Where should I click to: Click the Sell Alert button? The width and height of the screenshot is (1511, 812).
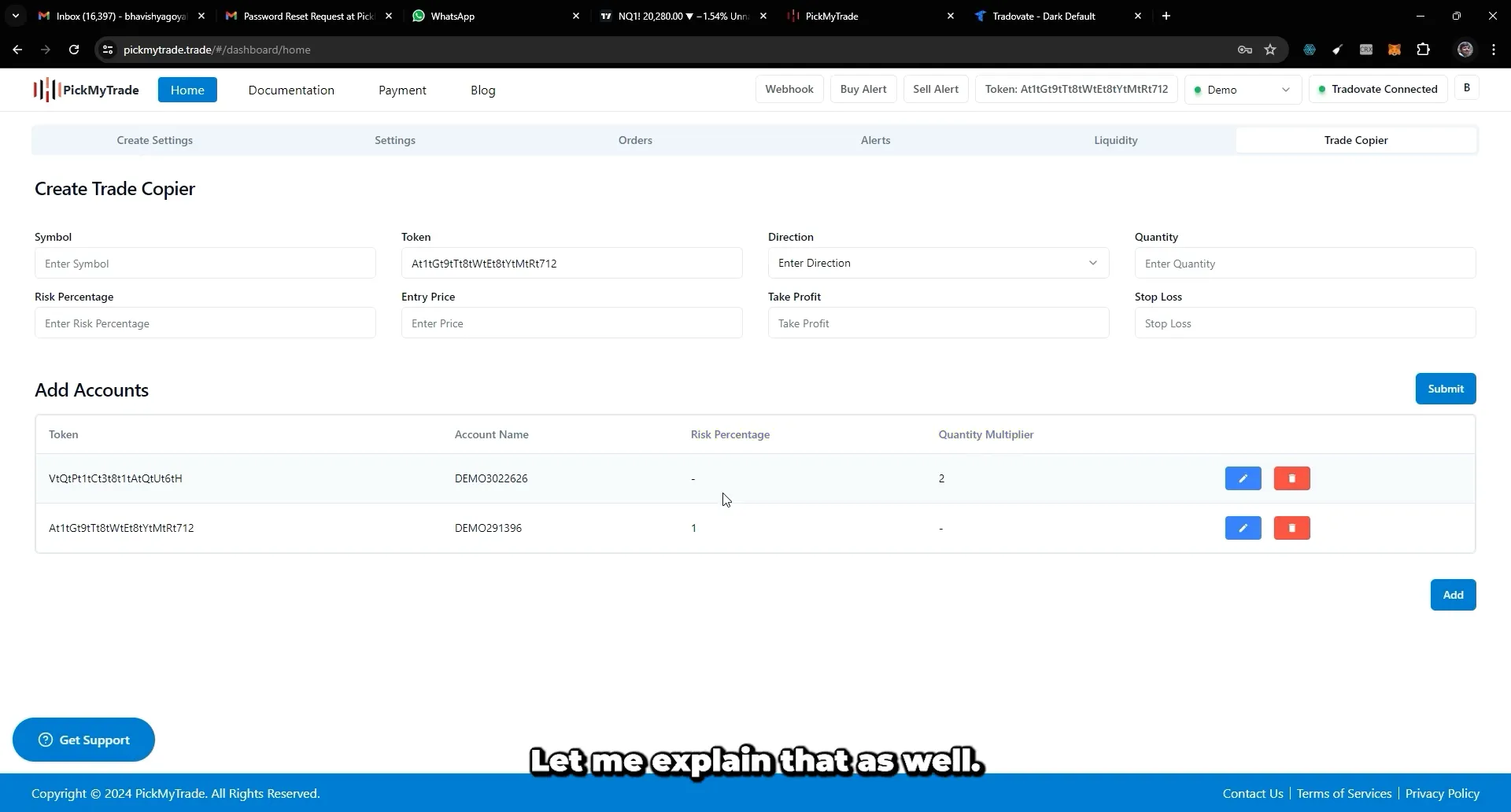point(936,89)
